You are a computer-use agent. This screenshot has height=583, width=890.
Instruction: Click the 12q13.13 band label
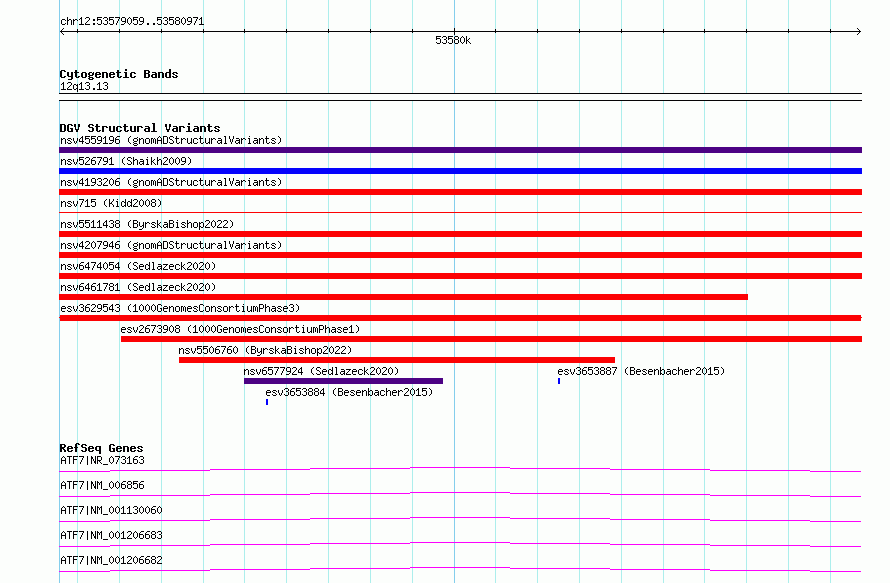click(x=84, y=86)
